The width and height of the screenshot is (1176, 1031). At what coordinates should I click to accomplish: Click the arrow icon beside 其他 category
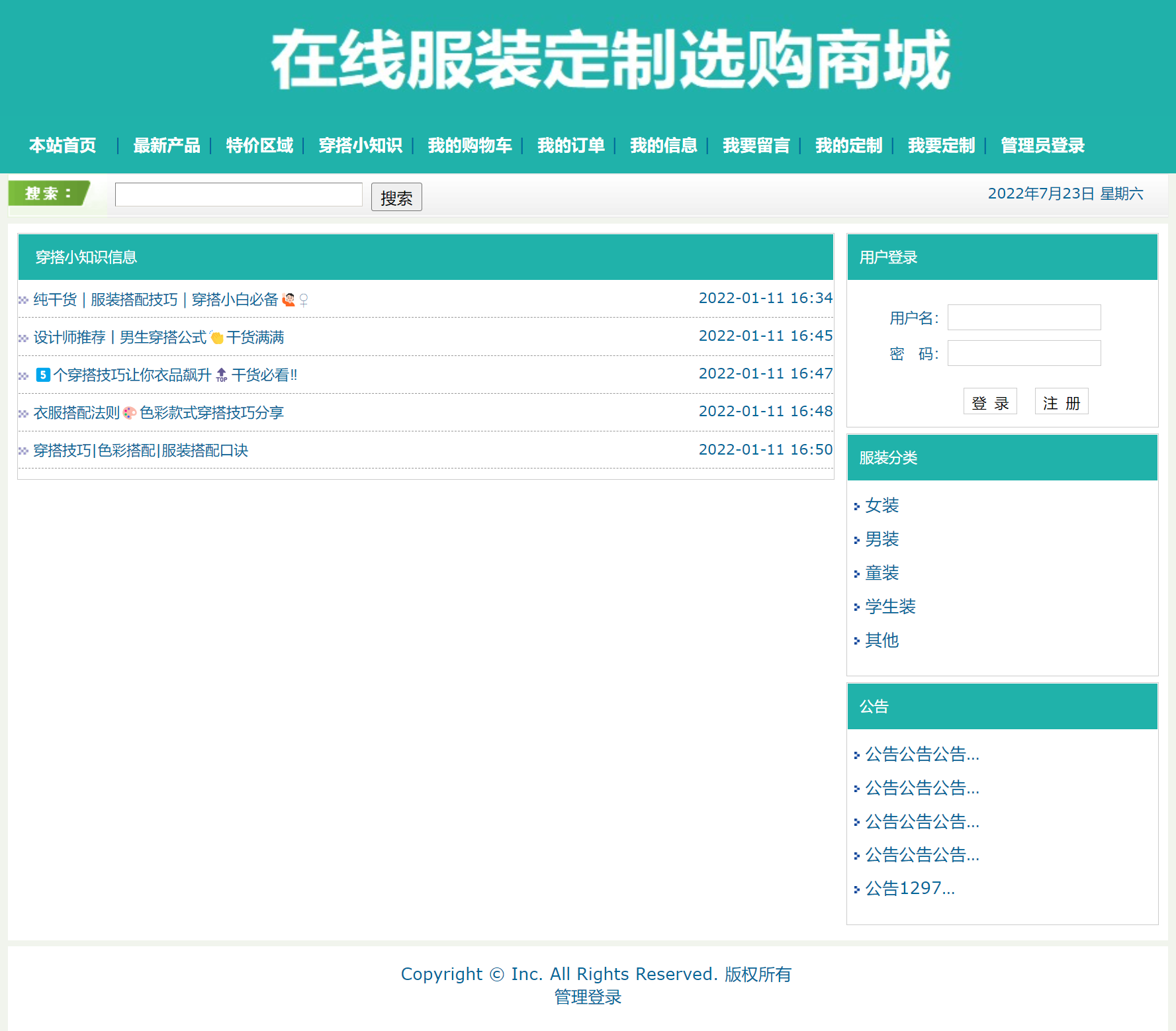(858, 641)
